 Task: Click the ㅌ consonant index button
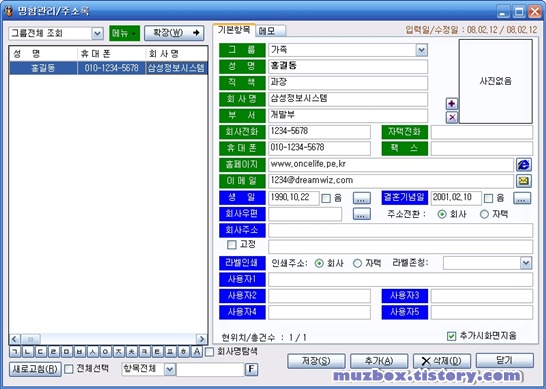click(157, 352)
